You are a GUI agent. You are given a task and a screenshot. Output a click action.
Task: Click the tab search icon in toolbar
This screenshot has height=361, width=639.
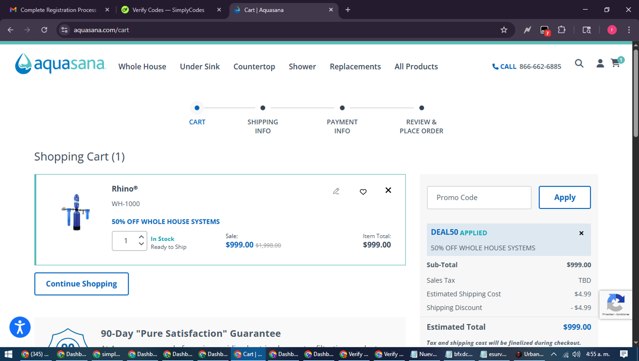586,30
